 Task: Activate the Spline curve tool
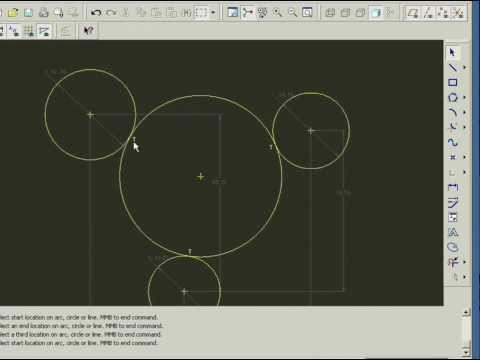pyautogui.click(x=452, y=142)
